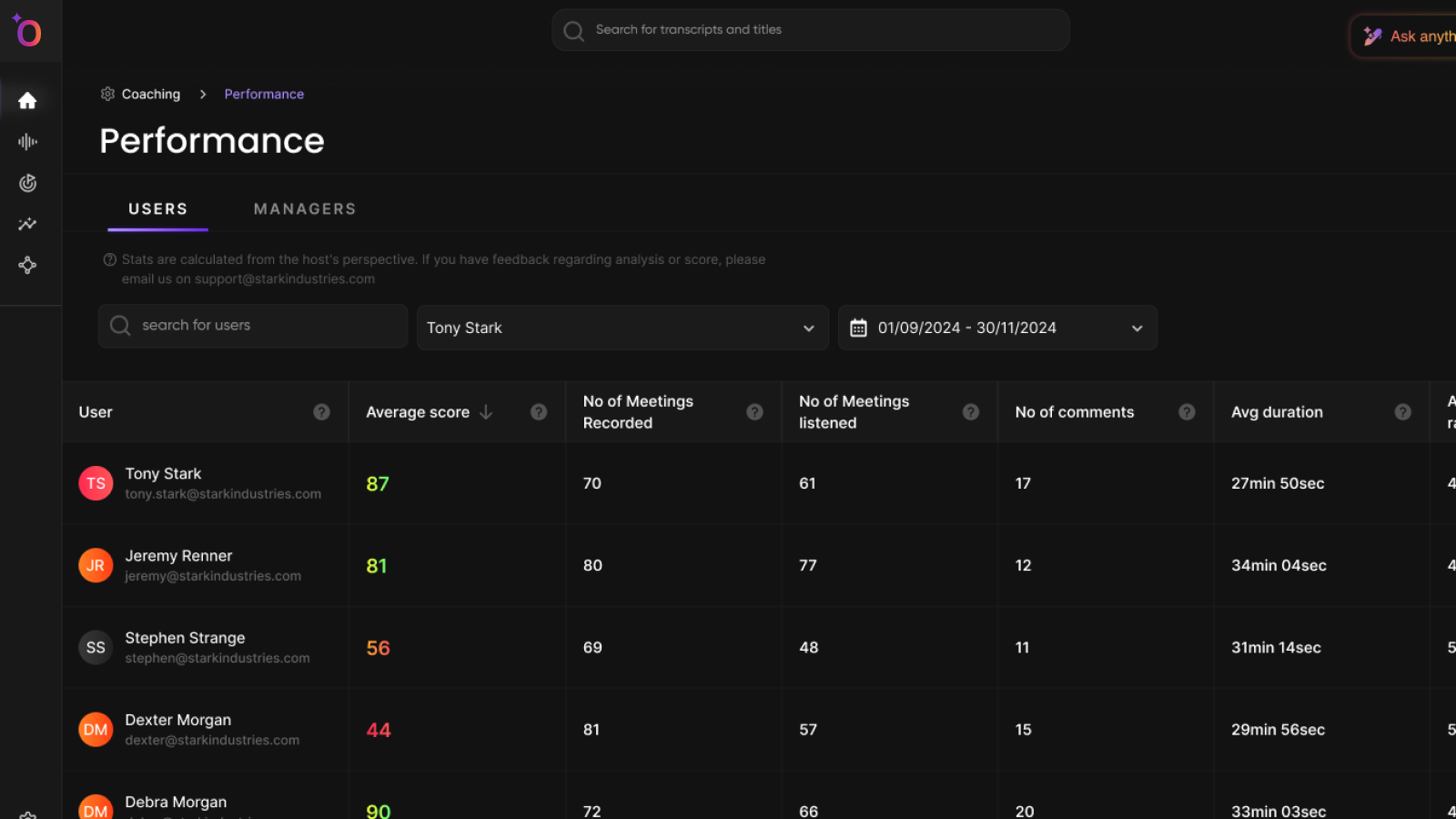Click help icon next to Avg duration
Image resolution: width=1456 pixels, height=819 pixels.
pos(1402,412)
